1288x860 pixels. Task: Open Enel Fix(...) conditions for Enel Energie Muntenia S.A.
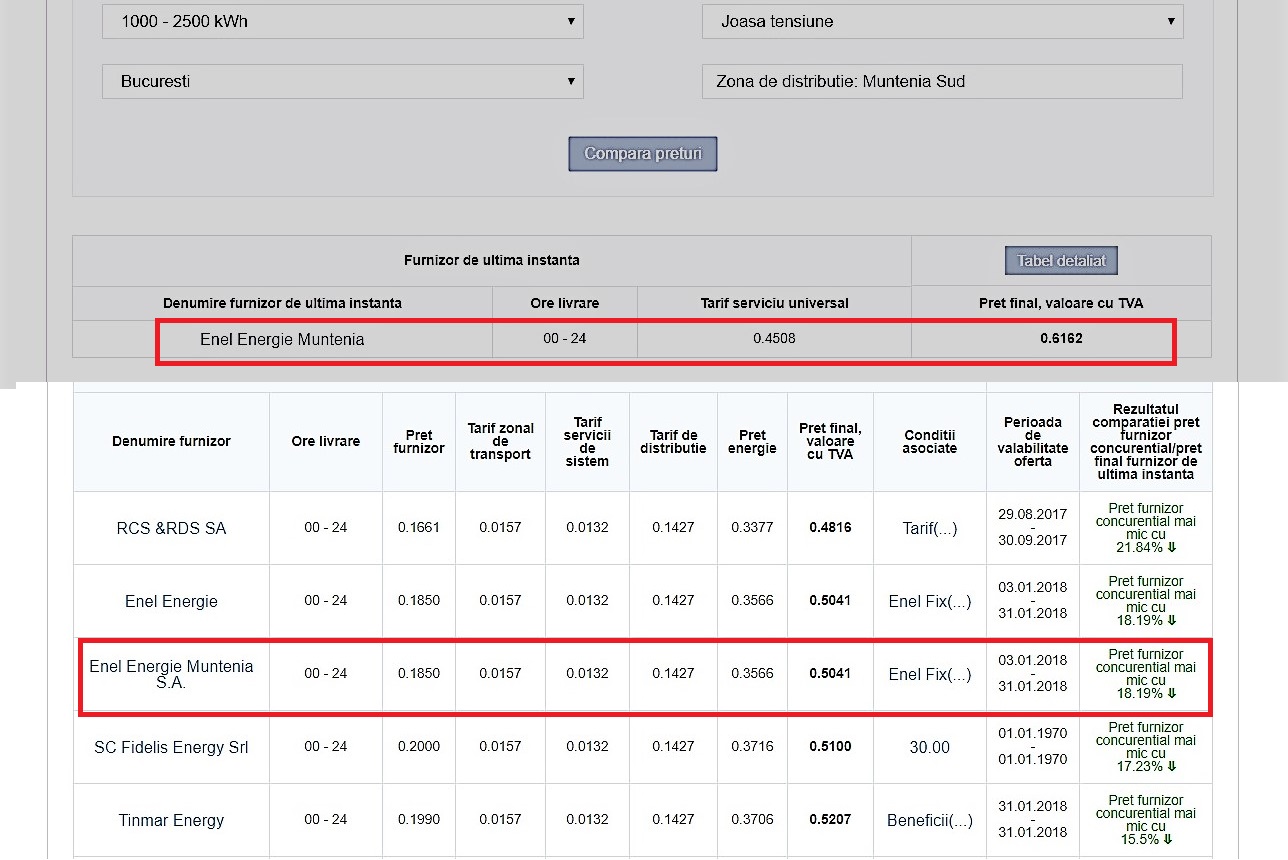930,674
